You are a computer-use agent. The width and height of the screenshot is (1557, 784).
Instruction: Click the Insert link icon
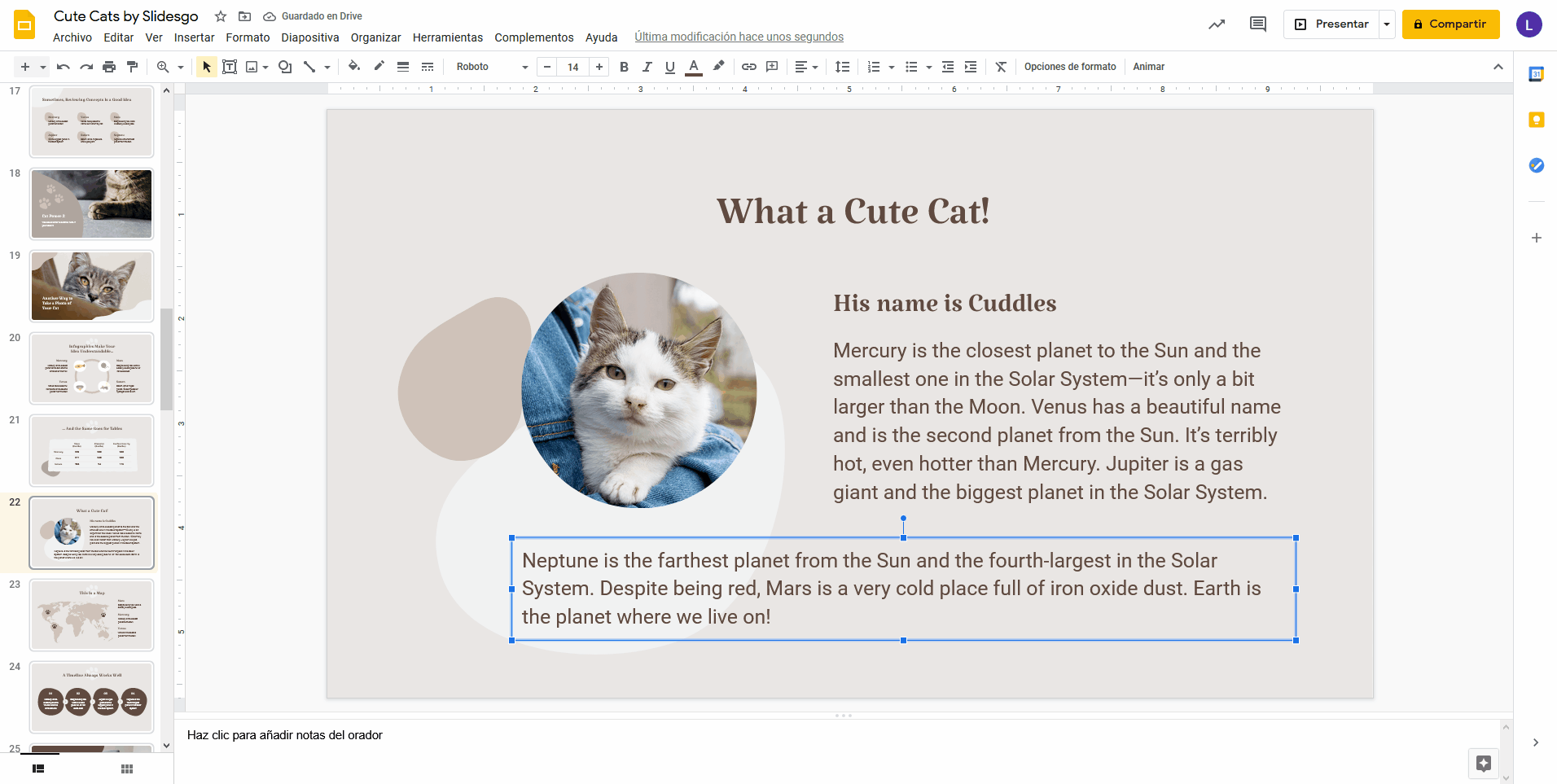(x=749, y=67)
